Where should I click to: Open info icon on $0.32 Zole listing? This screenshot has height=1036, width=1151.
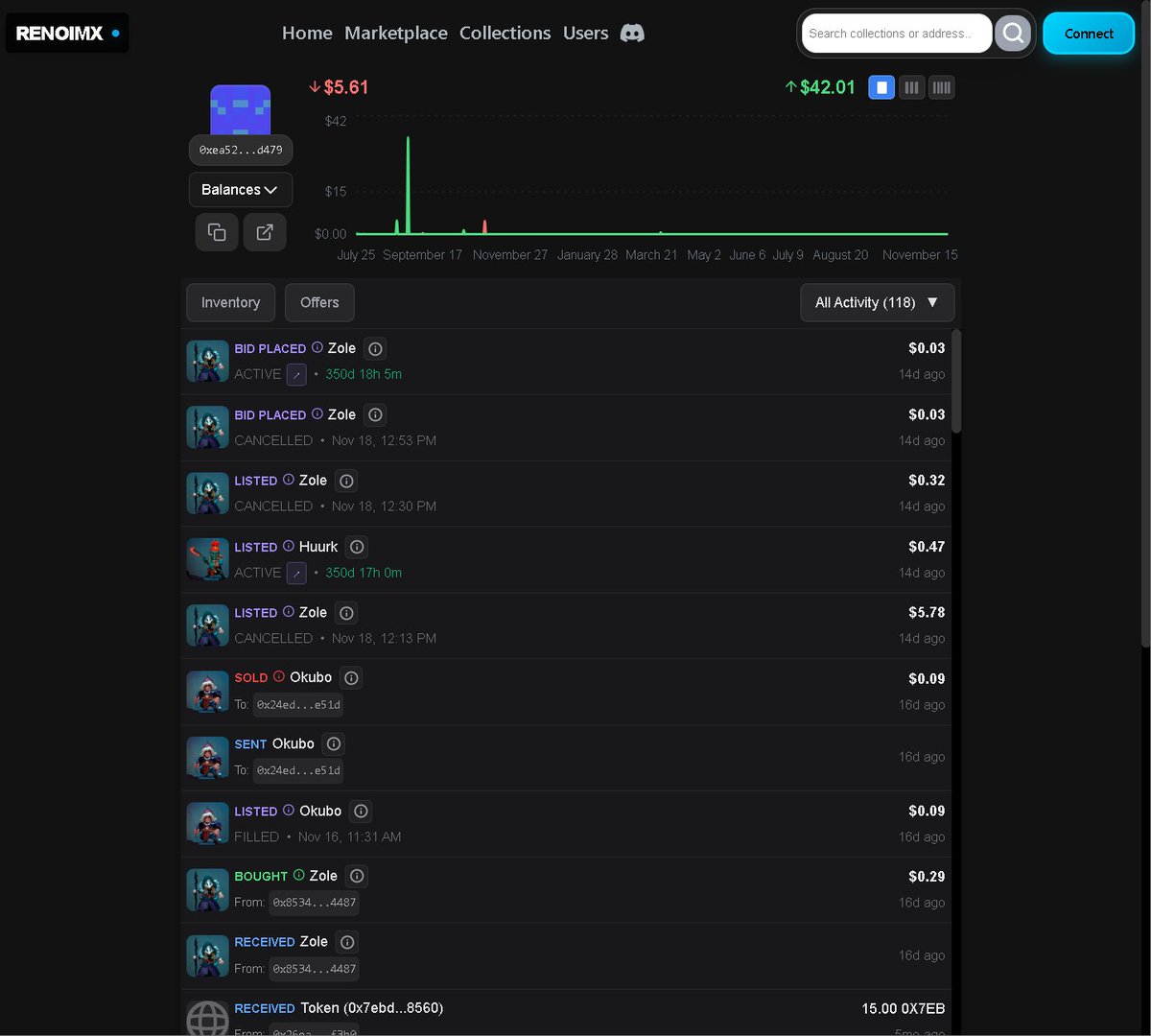point(347,481)
